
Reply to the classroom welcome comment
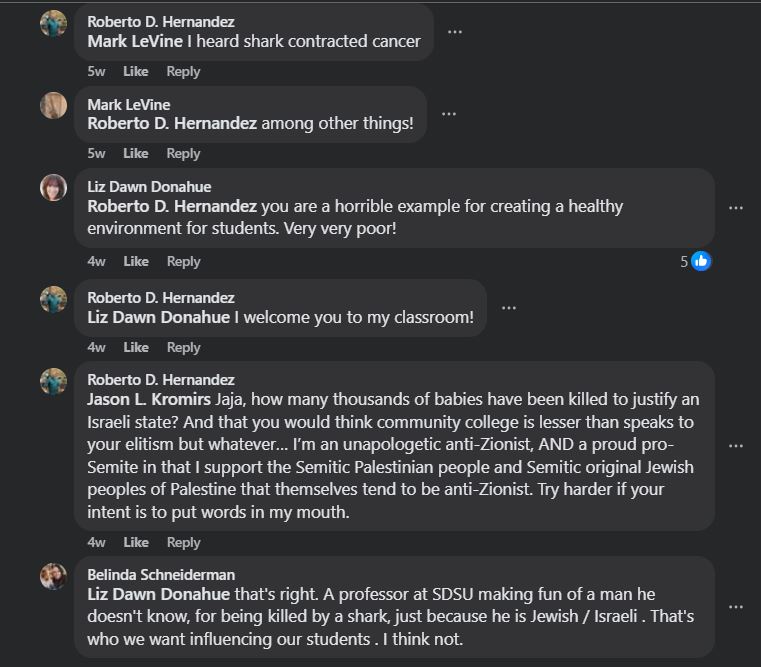coord(183,347)
